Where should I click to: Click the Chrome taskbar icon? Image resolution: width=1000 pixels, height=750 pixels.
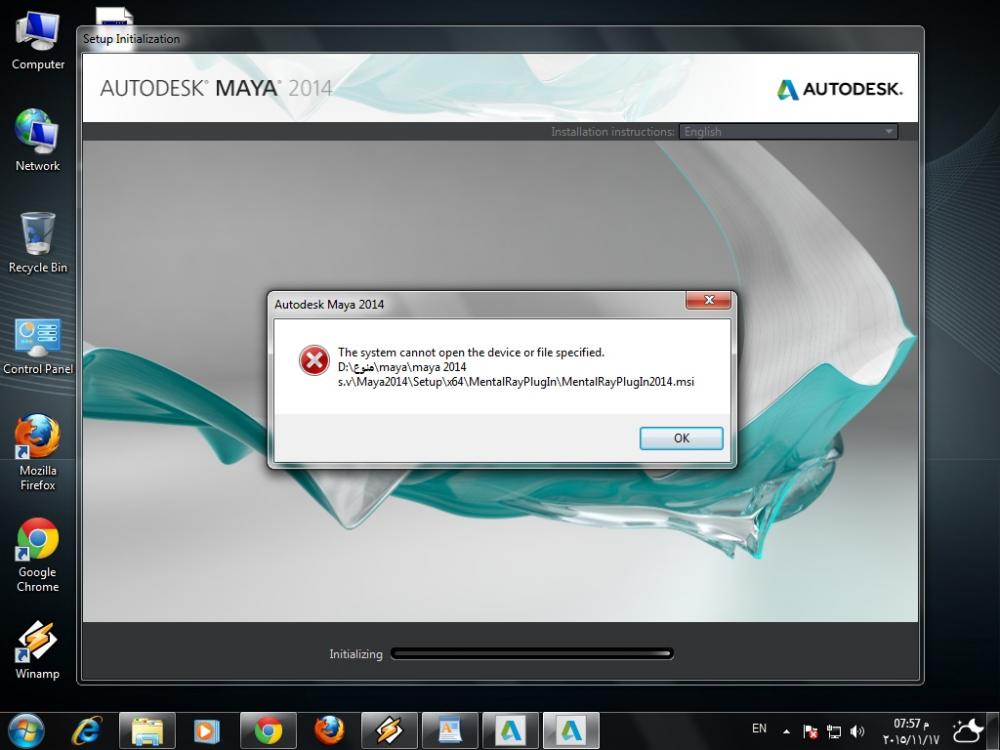[268, 731]
